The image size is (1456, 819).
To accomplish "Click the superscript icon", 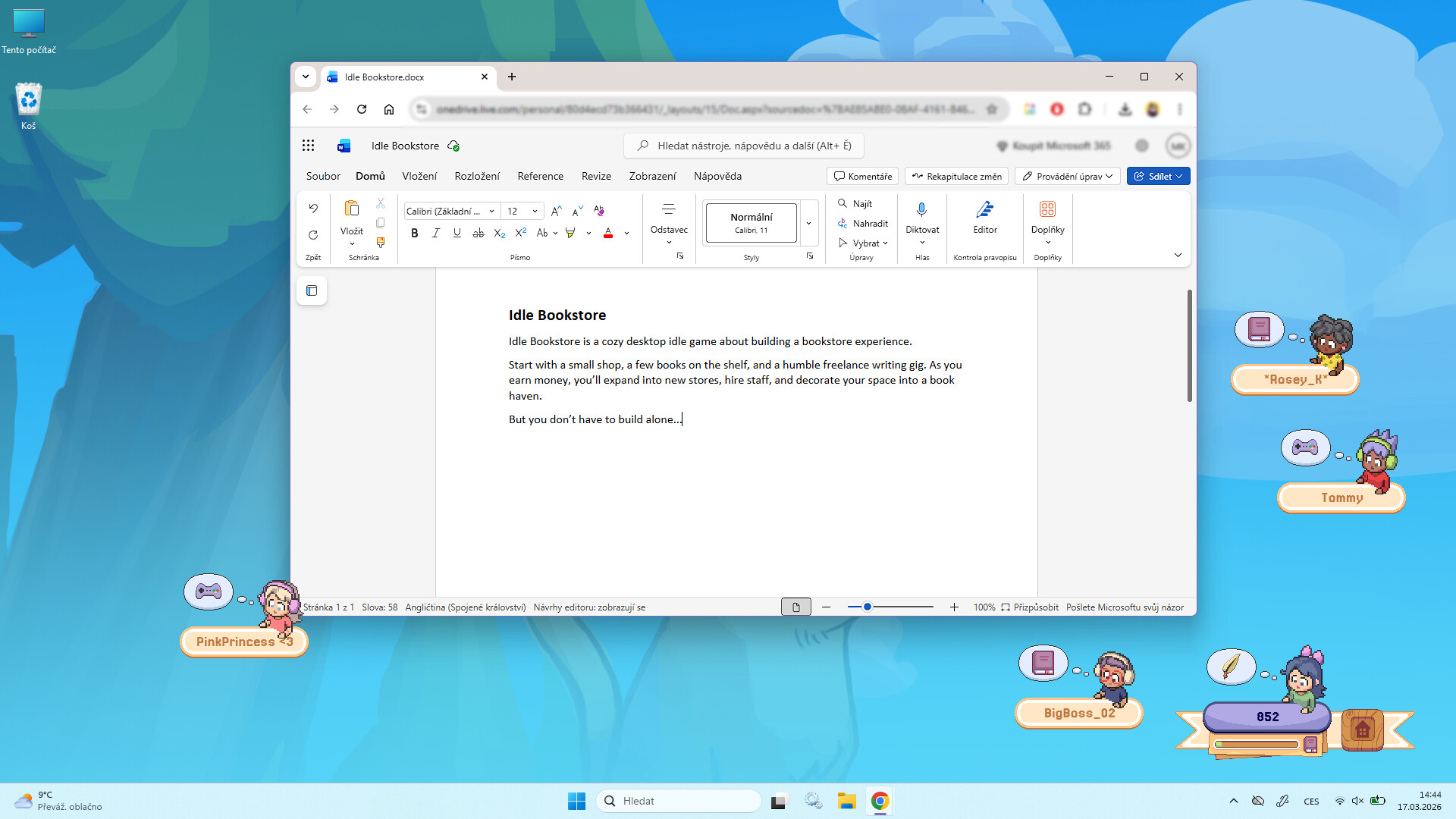I will [520, 233].
